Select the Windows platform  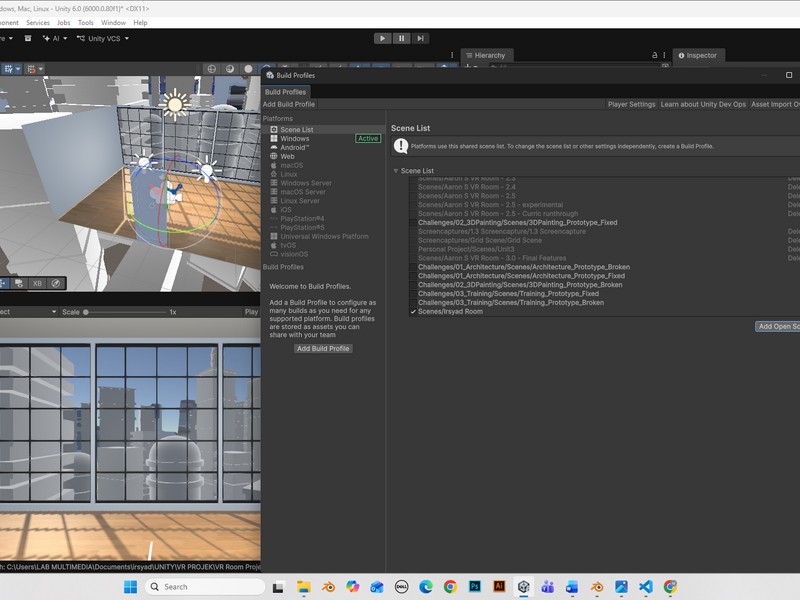click(x=323, y=139)
